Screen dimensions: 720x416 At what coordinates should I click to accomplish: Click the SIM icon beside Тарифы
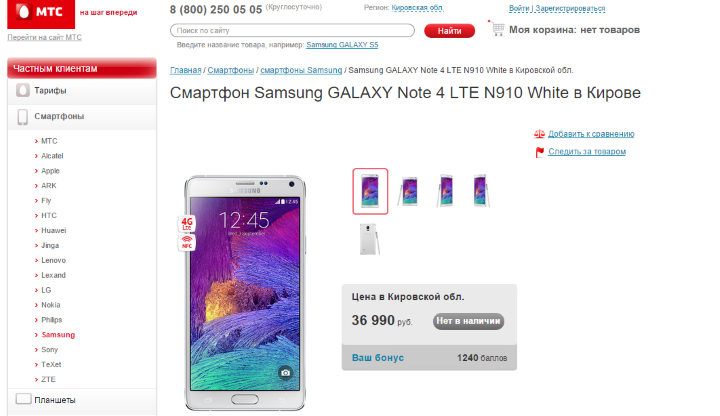[23, 90]
